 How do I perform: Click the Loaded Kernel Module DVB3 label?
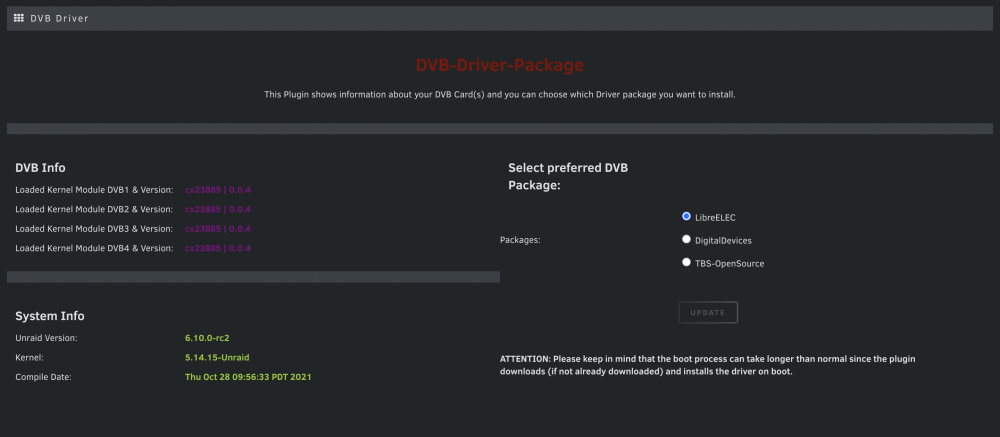click(94, 229)
